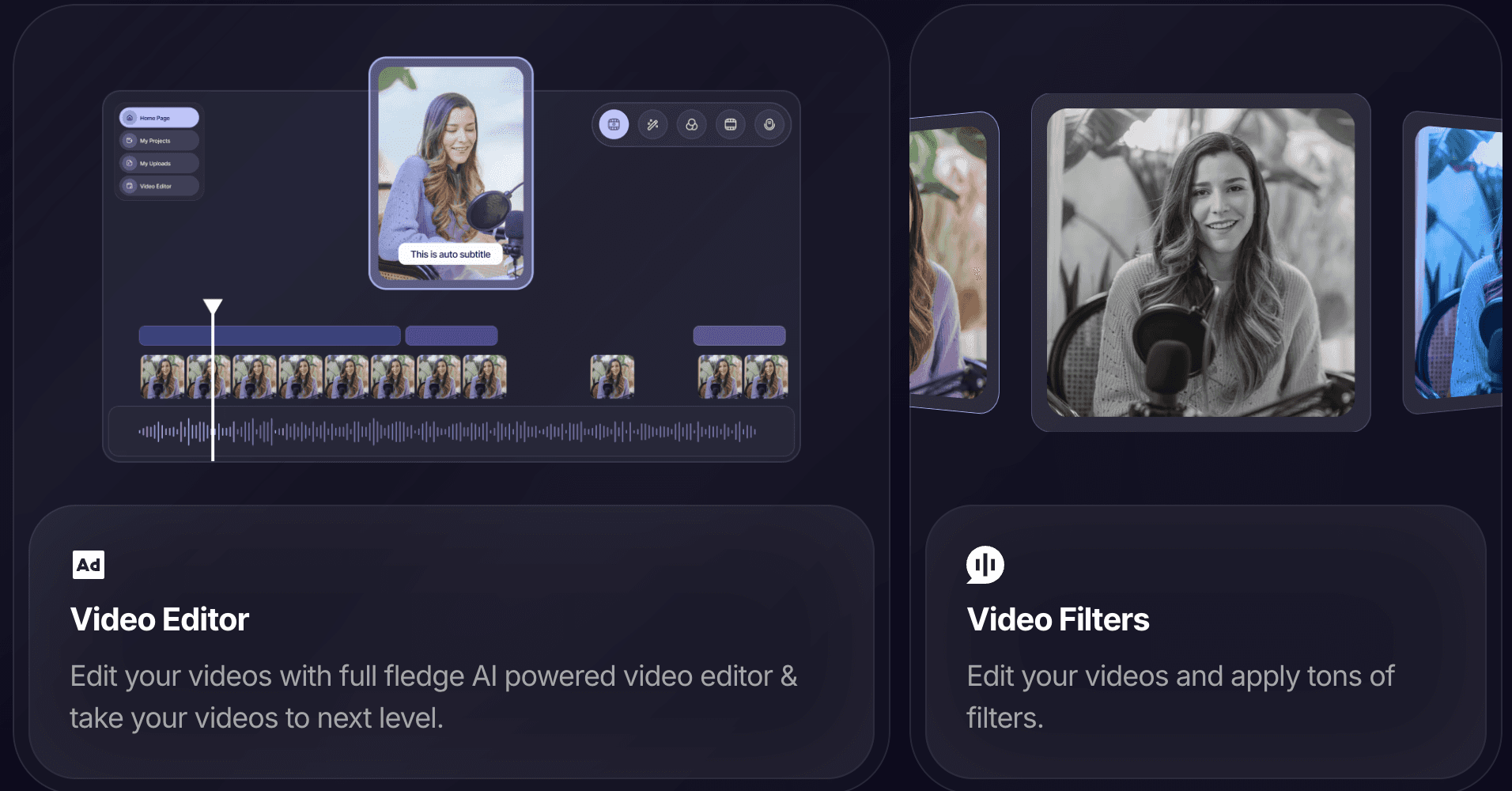Click the Ad badge label
Image resolution: width=1512 pixels, height=791 pixels.
click(88, 564)
